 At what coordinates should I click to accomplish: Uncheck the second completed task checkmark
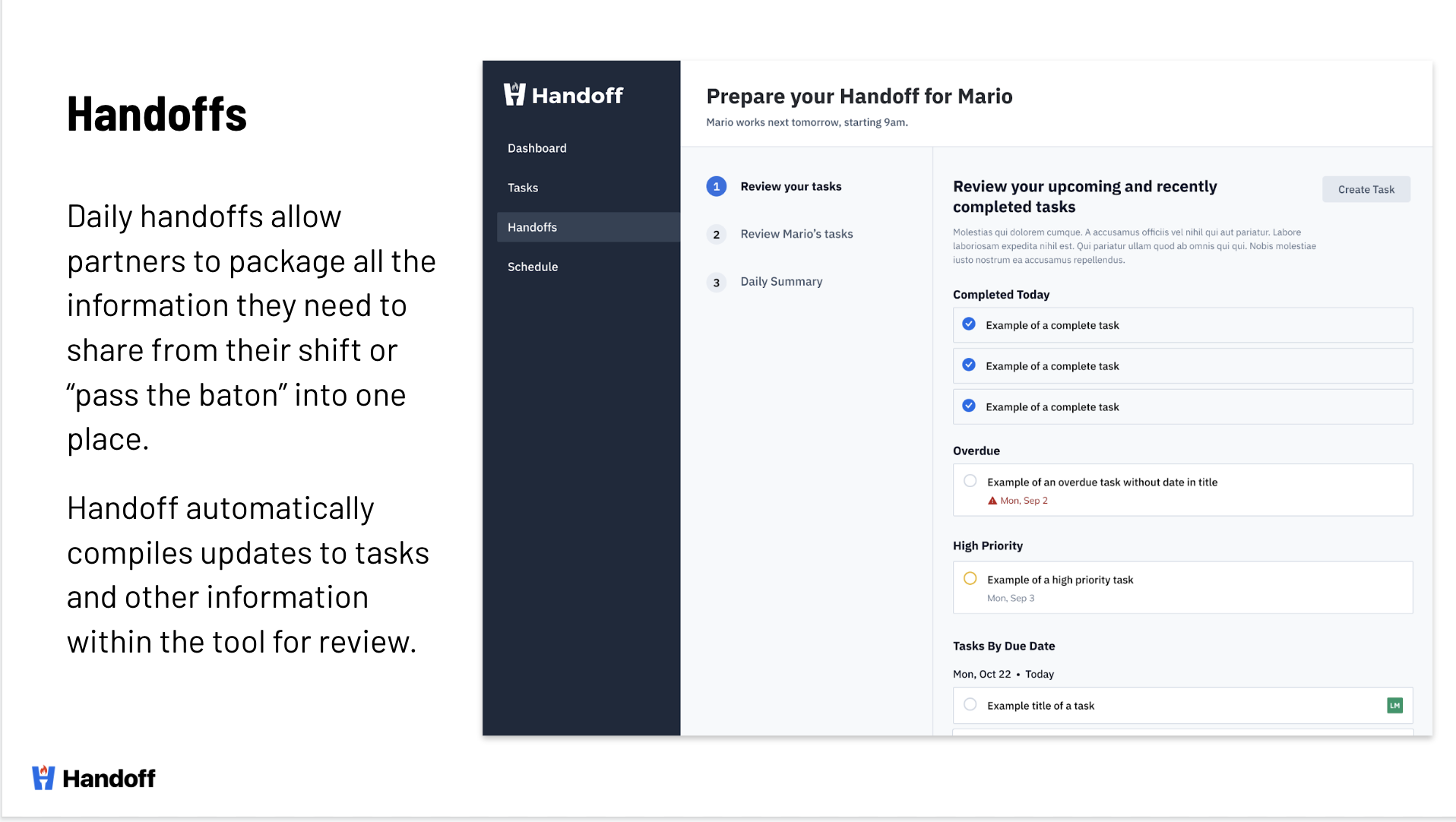[x=969, y=365]
